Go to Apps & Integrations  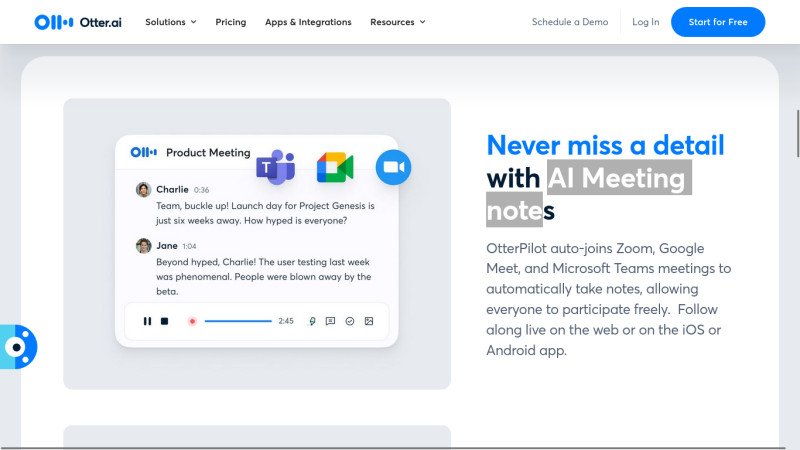pyautogui.click(x=308, y=22)
